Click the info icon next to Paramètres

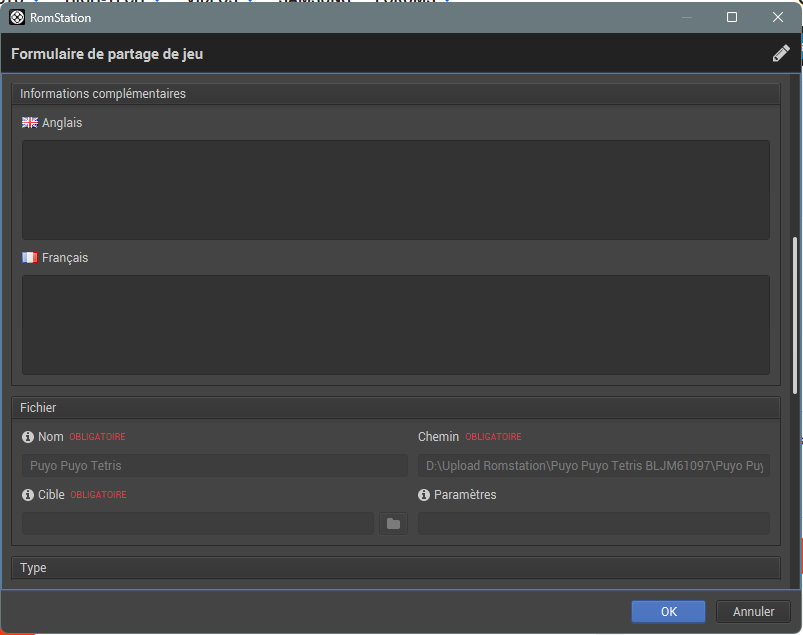pos(424,495)
